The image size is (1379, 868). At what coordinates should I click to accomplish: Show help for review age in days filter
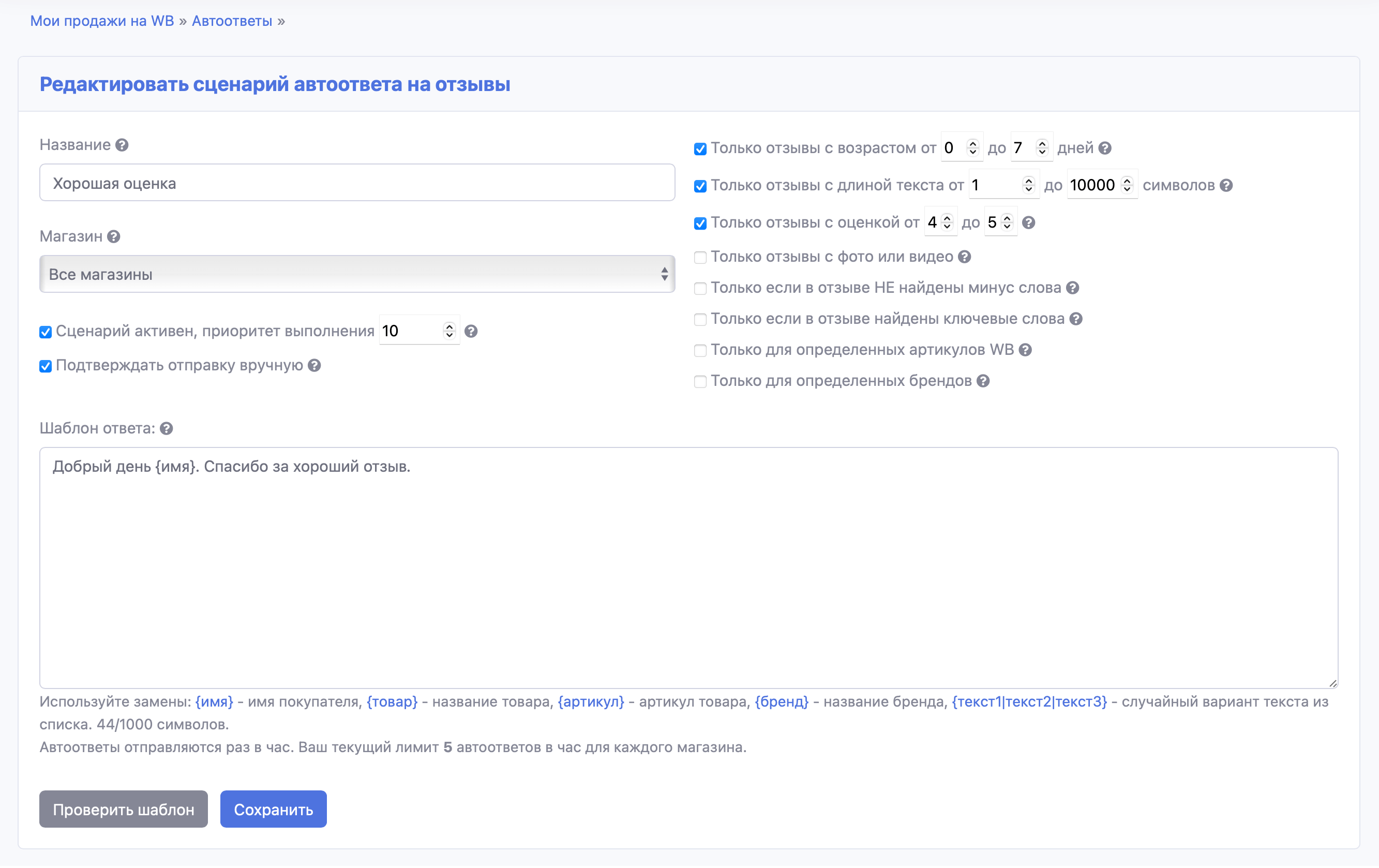[1105, 148]
